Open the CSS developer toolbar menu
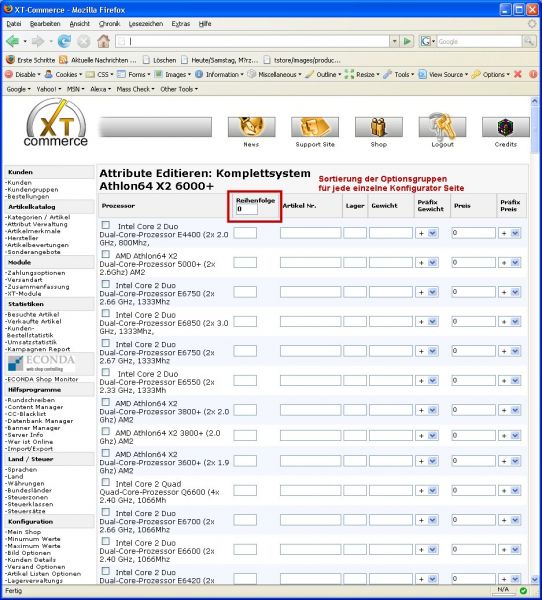The image size is (542, 600). tap(100, 74)
